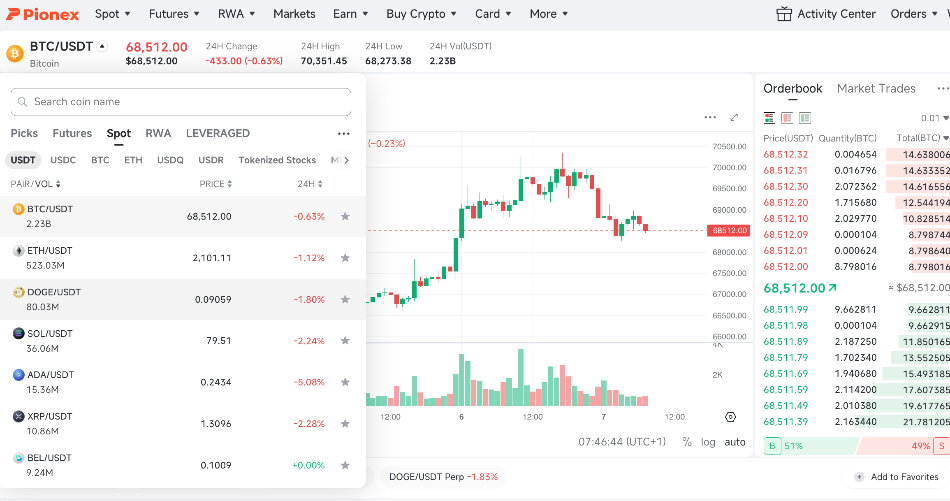Screen dimensions: 950x501
Task: Open the Total(BTC) column dropdown
Action: click(x=923, y=138)
